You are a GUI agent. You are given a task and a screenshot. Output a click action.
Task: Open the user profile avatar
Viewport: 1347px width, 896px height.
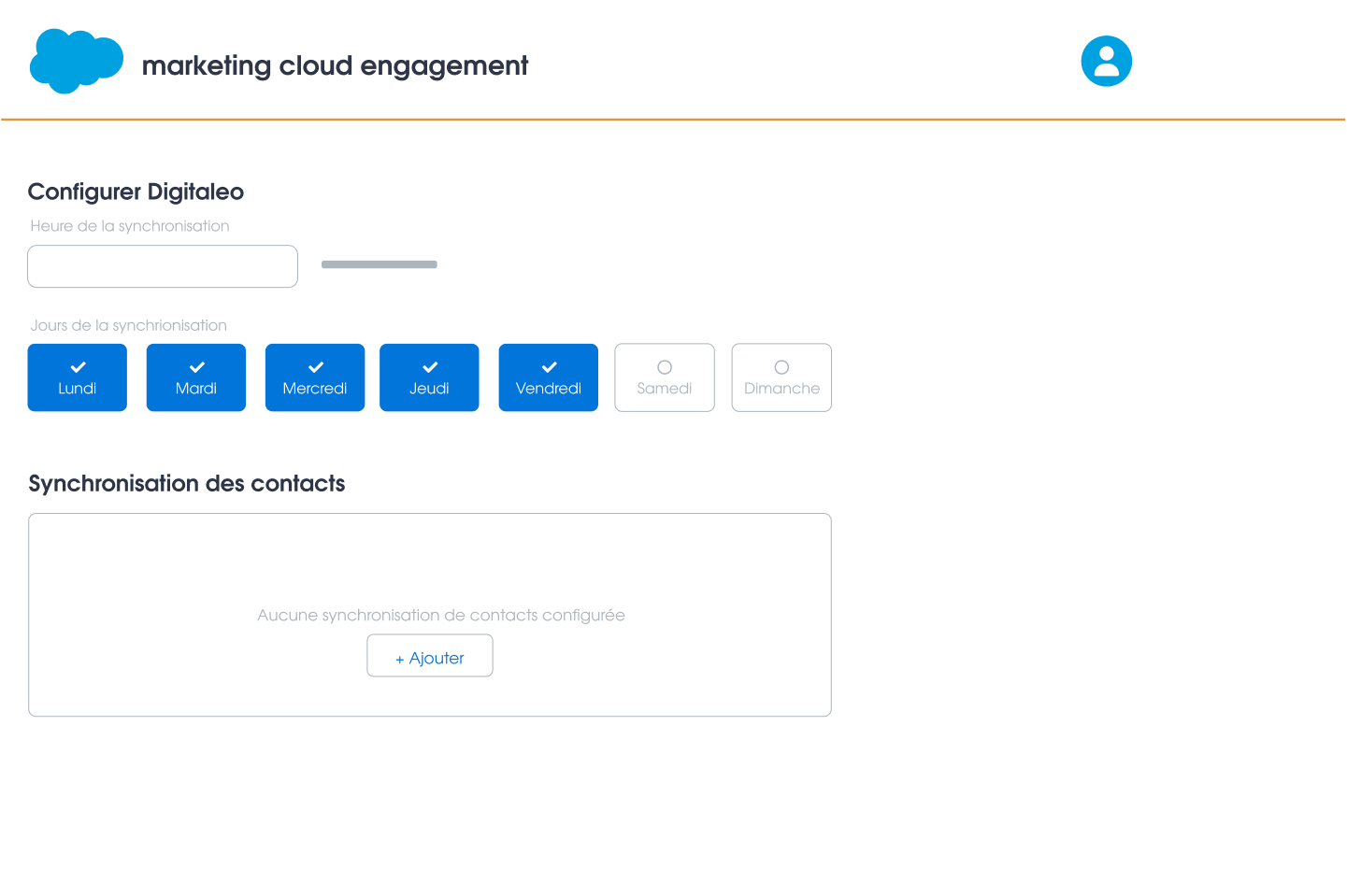point(1106,61)
